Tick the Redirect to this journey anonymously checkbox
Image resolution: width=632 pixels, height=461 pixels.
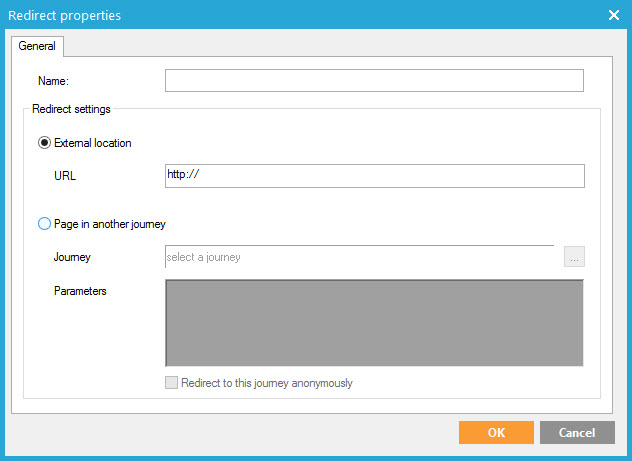[172, 383]
